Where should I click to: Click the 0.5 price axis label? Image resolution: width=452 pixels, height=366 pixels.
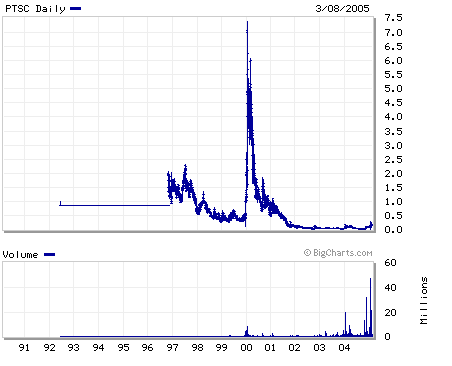393,216
